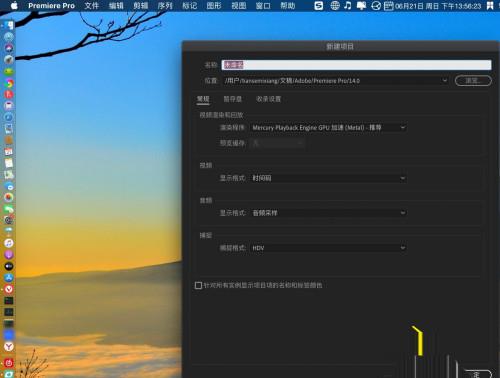
Task: Launch the red Vivaldi browser from the dock
Action: (9, 289)
